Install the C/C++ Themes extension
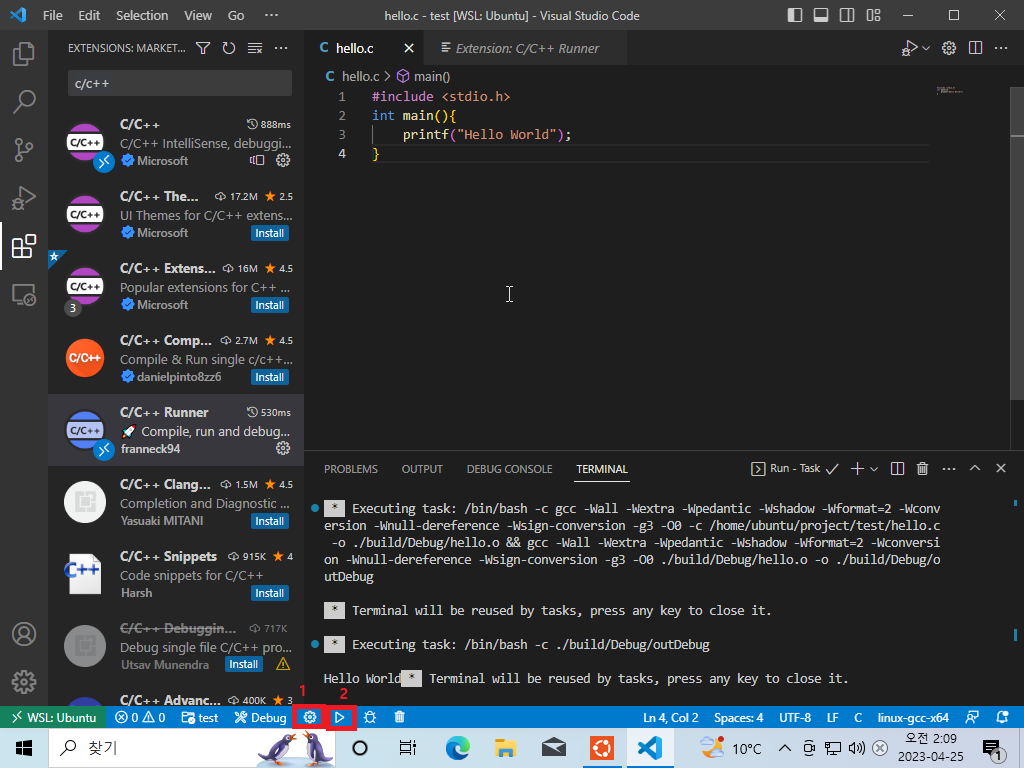 [270, 233]
